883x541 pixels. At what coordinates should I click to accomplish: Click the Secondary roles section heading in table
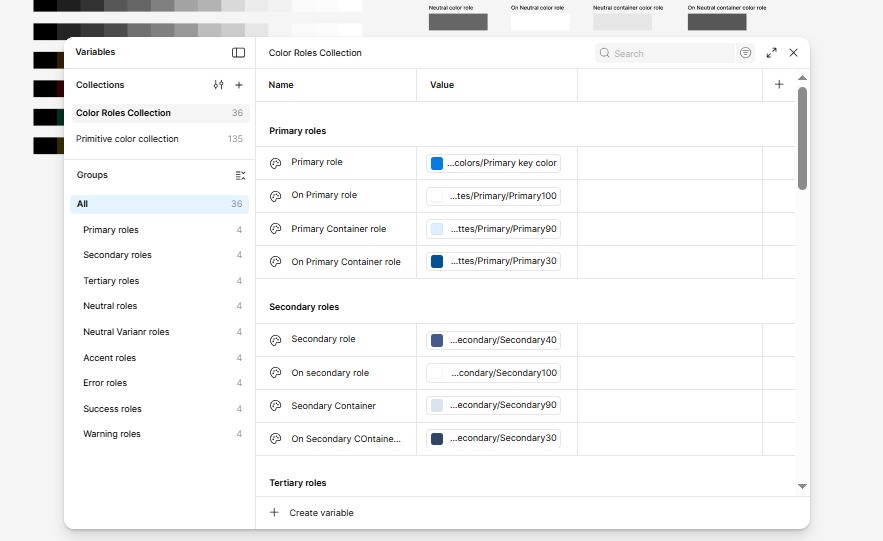[304, 307]
